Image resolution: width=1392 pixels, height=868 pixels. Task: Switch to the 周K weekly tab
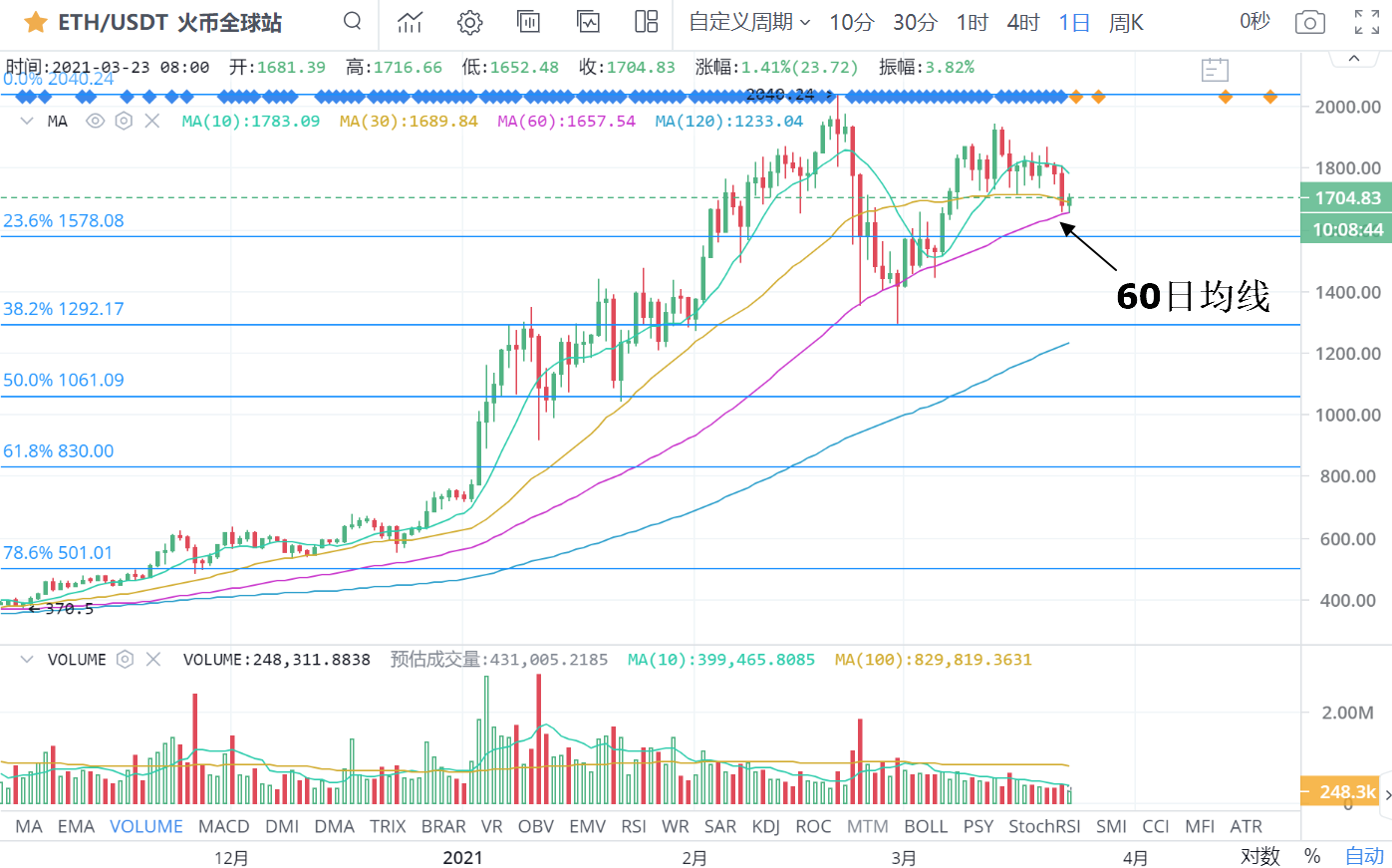[x=1125, y=22]
